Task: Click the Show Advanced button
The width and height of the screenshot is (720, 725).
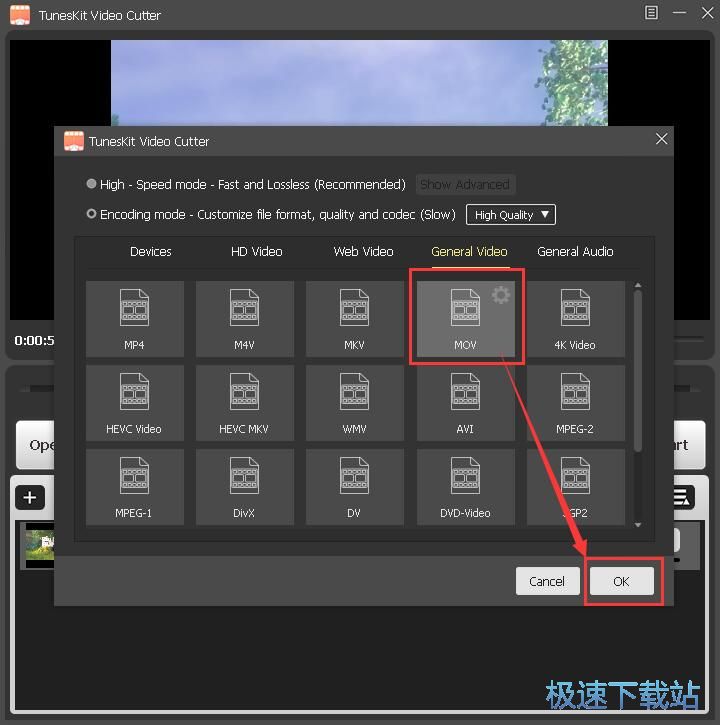Action: (x=465, y=184)
